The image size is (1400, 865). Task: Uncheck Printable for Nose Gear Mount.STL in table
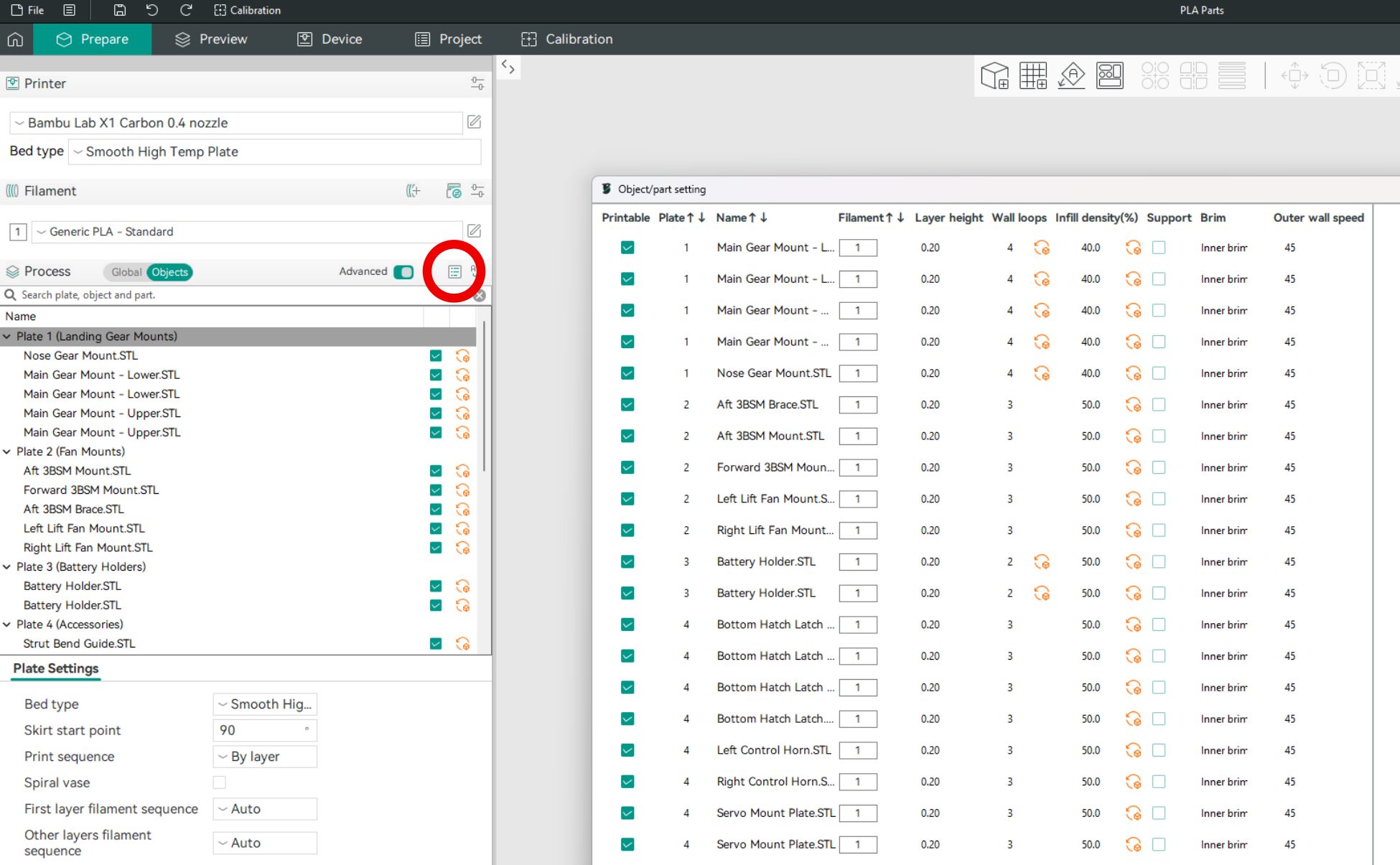click(x=627, y=373)
